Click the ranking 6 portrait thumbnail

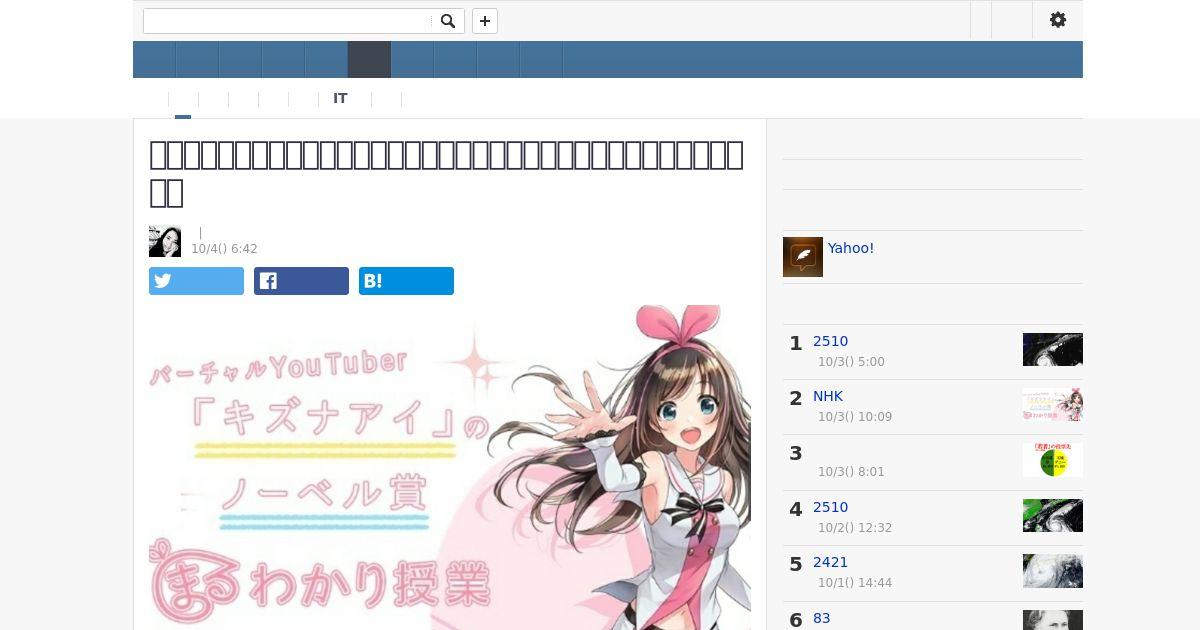click(x=1053, y=620)
